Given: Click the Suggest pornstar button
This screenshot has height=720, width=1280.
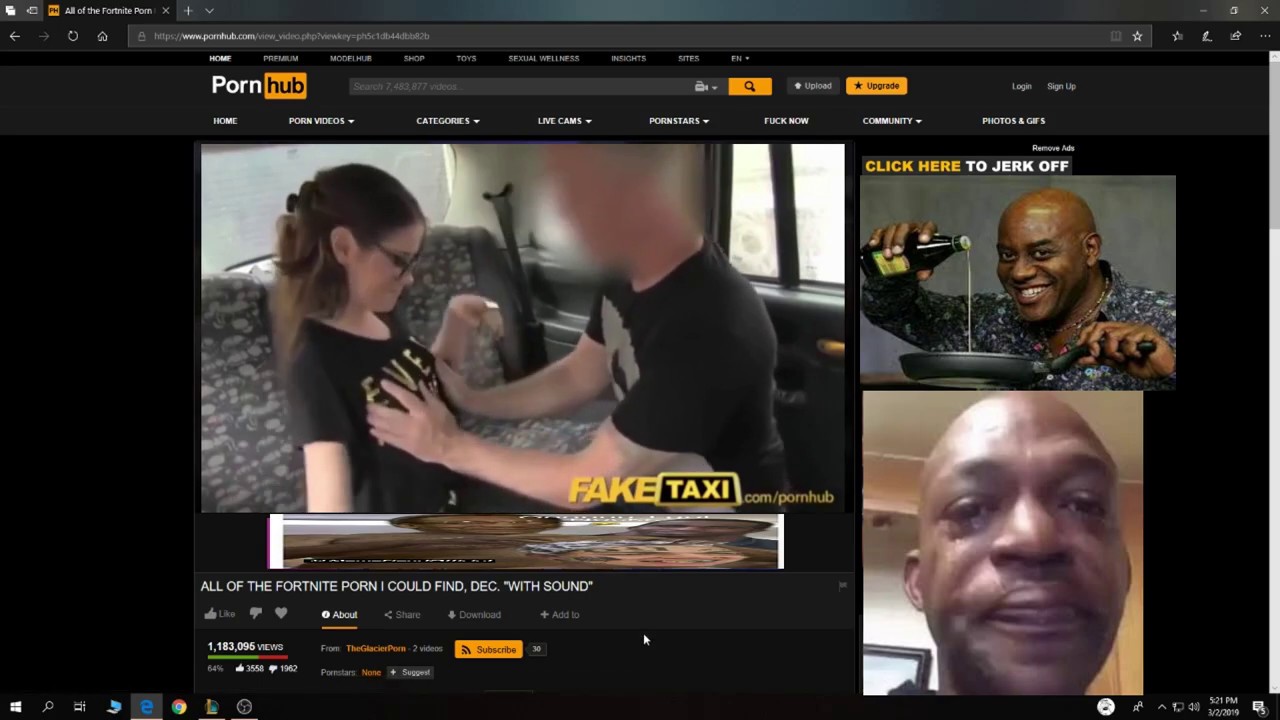Looking at the screenshot, I should [x=410, y=672].
